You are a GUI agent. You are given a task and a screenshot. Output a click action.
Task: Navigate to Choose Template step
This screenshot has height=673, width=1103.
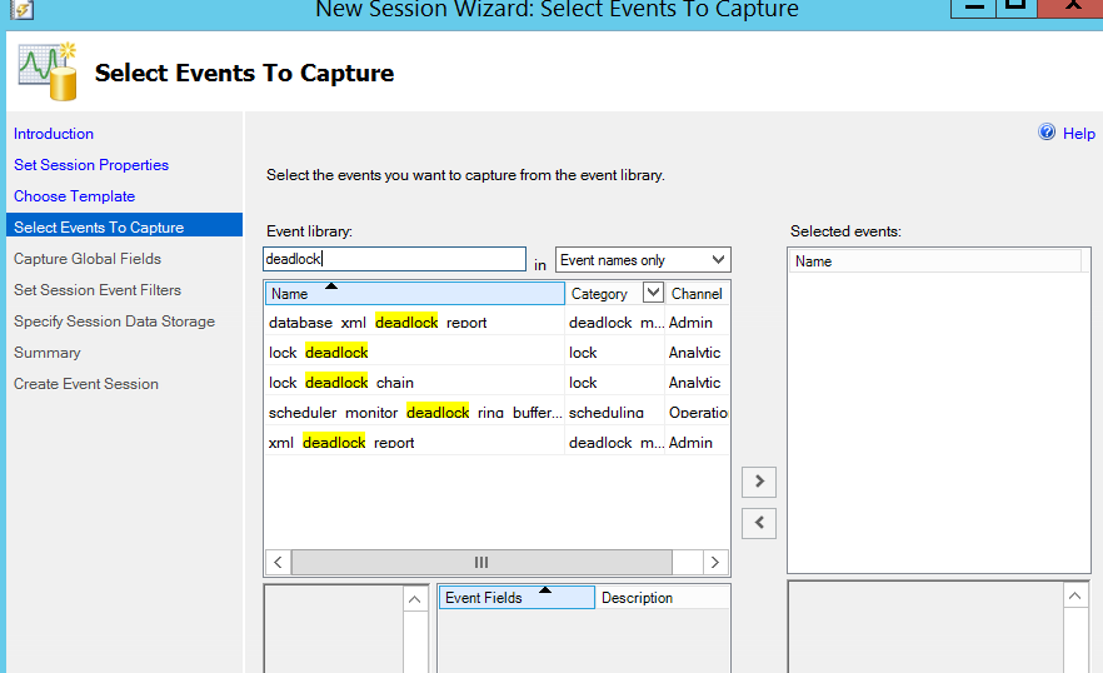click(74, 196)
